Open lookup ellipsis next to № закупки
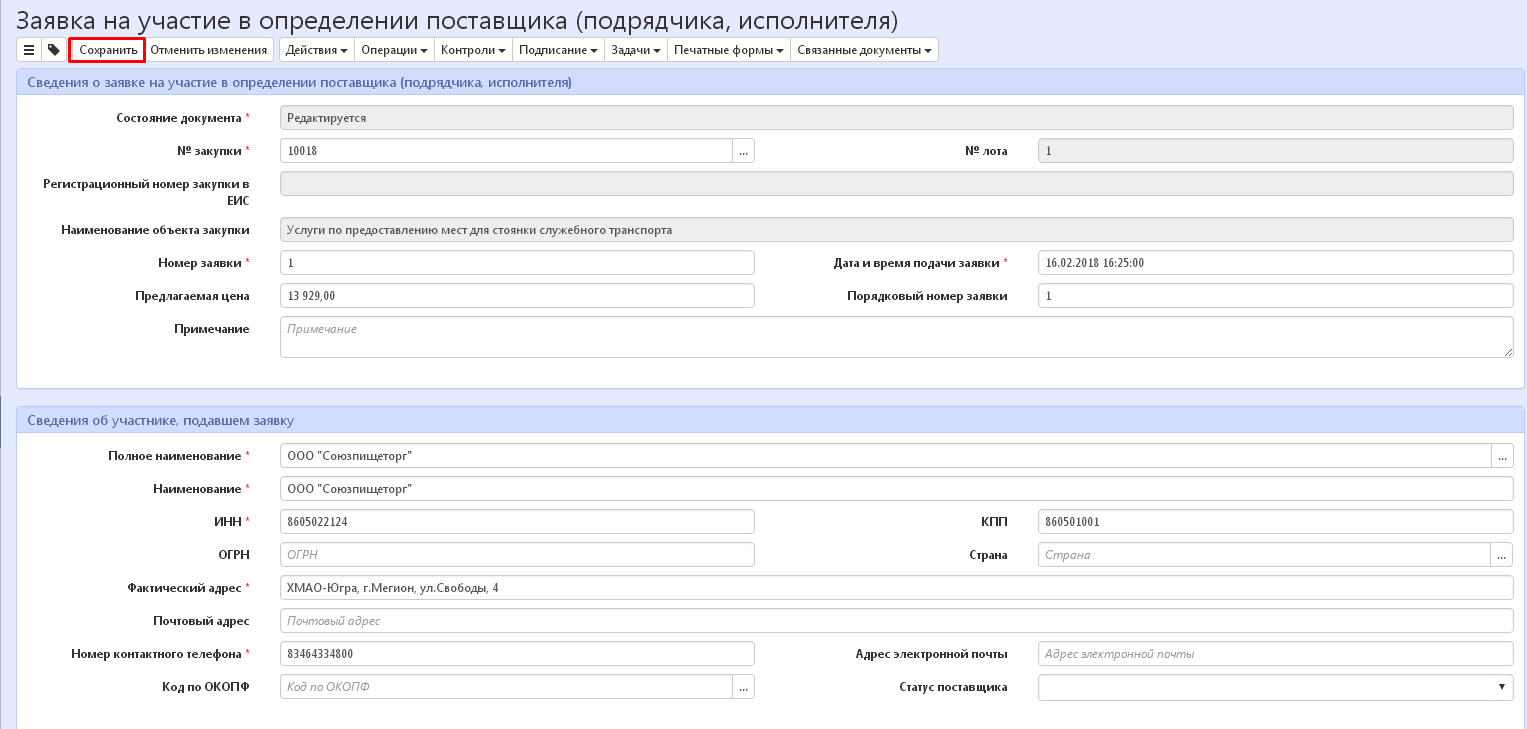 743,151
